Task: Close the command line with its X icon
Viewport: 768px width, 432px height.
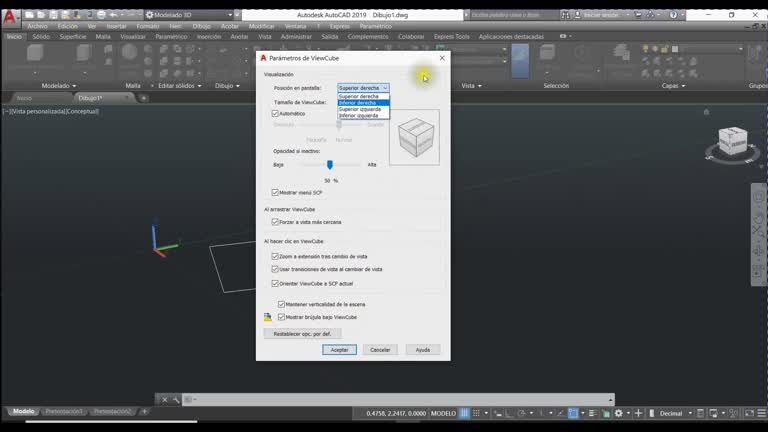Action: click(x=165, y=400)
